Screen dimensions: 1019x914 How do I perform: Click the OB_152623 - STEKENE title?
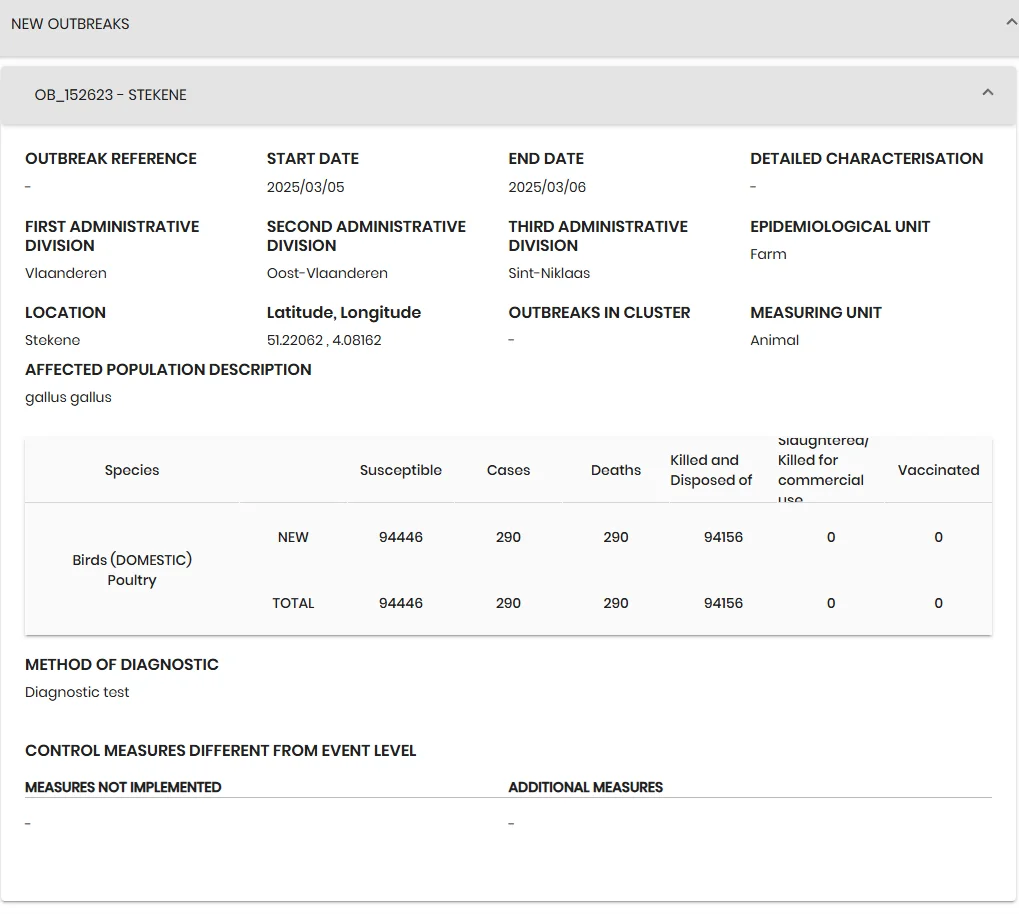point(110,95)
